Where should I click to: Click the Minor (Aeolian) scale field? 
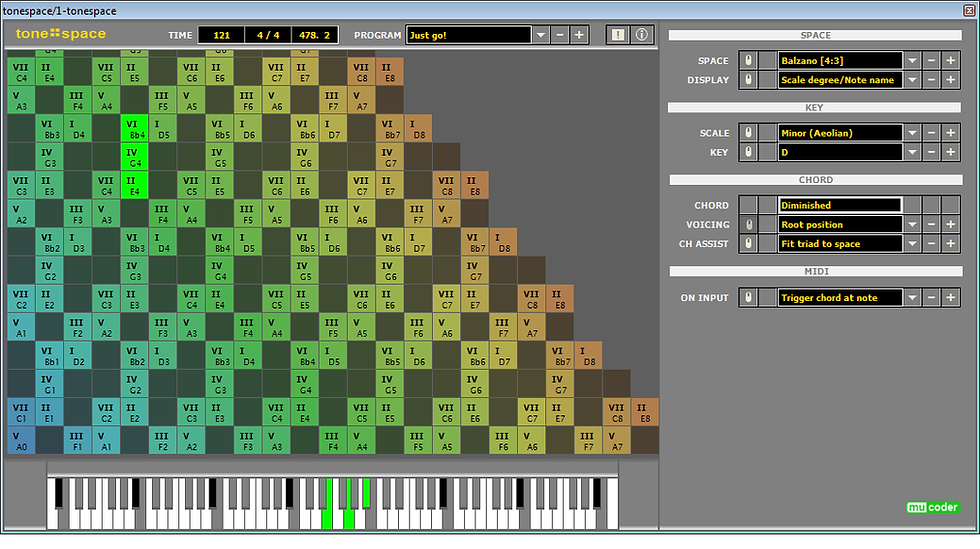coord(840,133)
